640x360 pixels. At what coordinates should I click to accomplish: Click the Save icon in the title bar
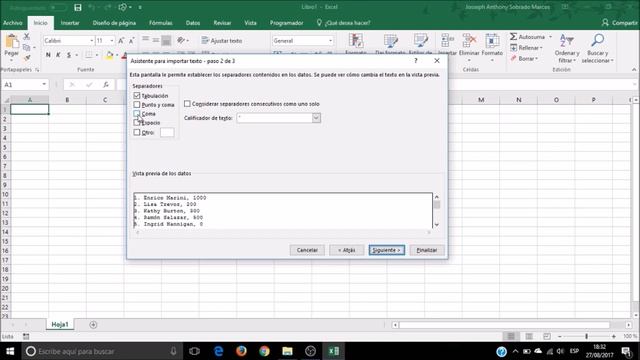click(x=78, y=7)
